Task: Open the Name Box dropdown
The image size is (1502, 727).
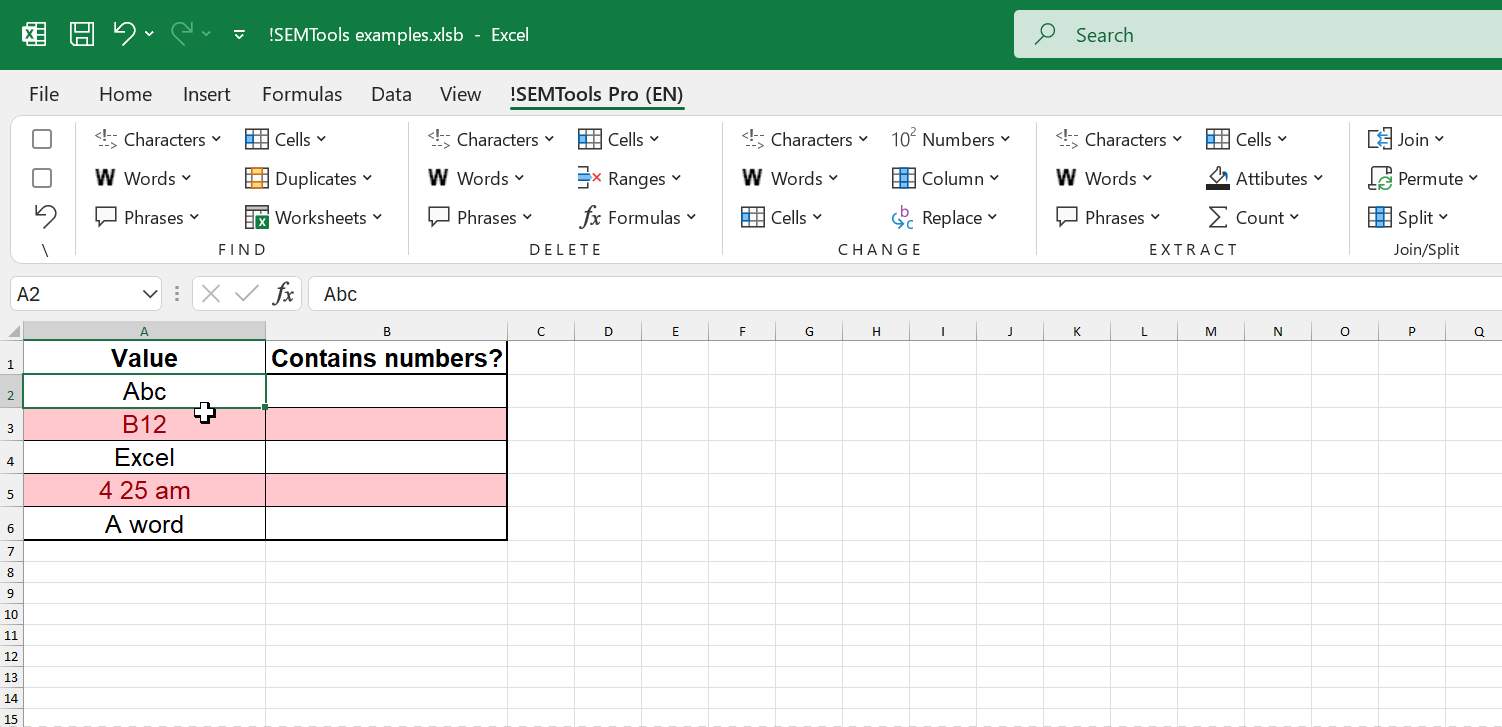Action: (149, 293)
